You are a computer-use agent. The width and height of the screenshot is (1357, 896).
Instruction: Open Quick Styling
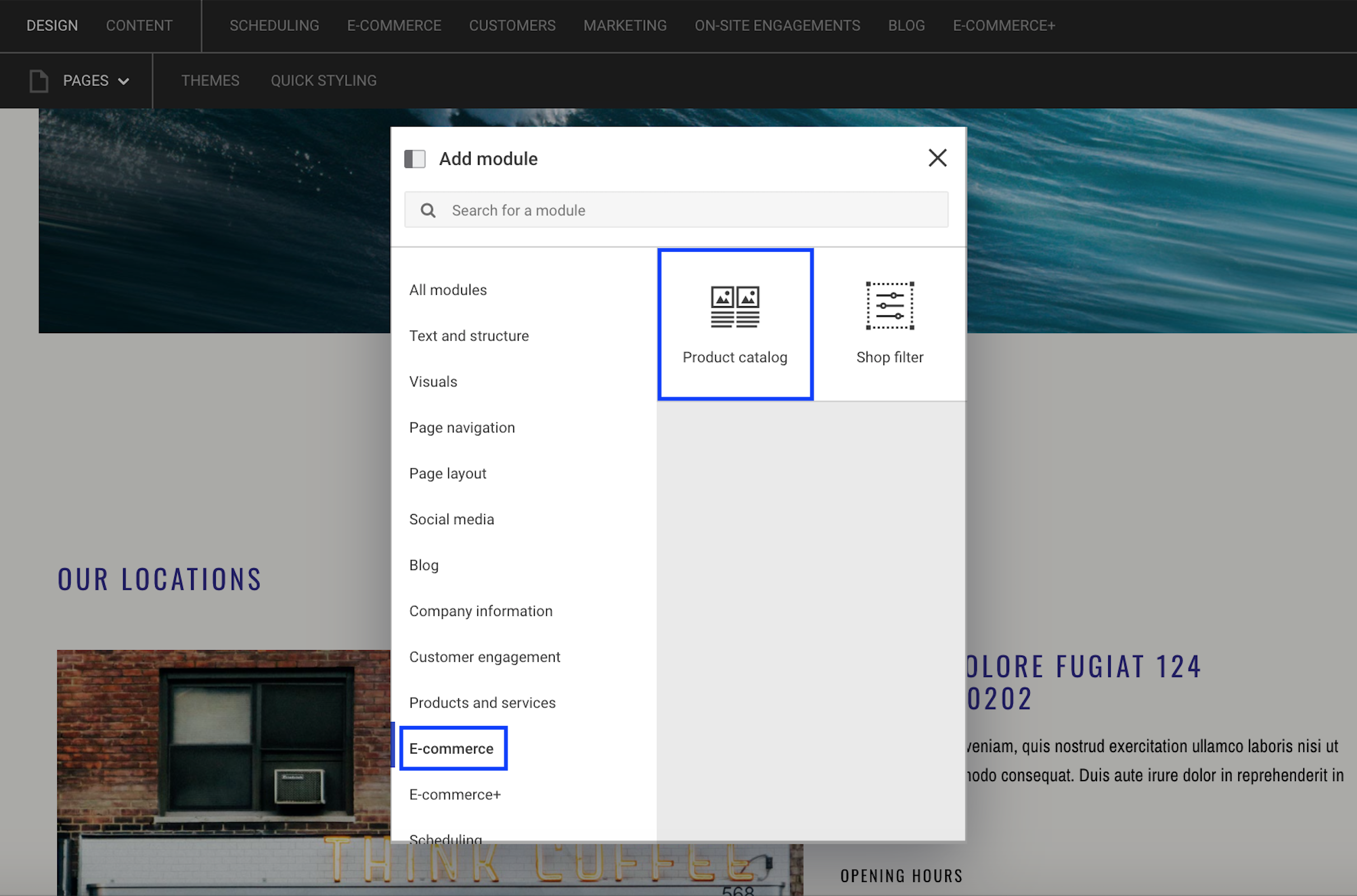323,81
